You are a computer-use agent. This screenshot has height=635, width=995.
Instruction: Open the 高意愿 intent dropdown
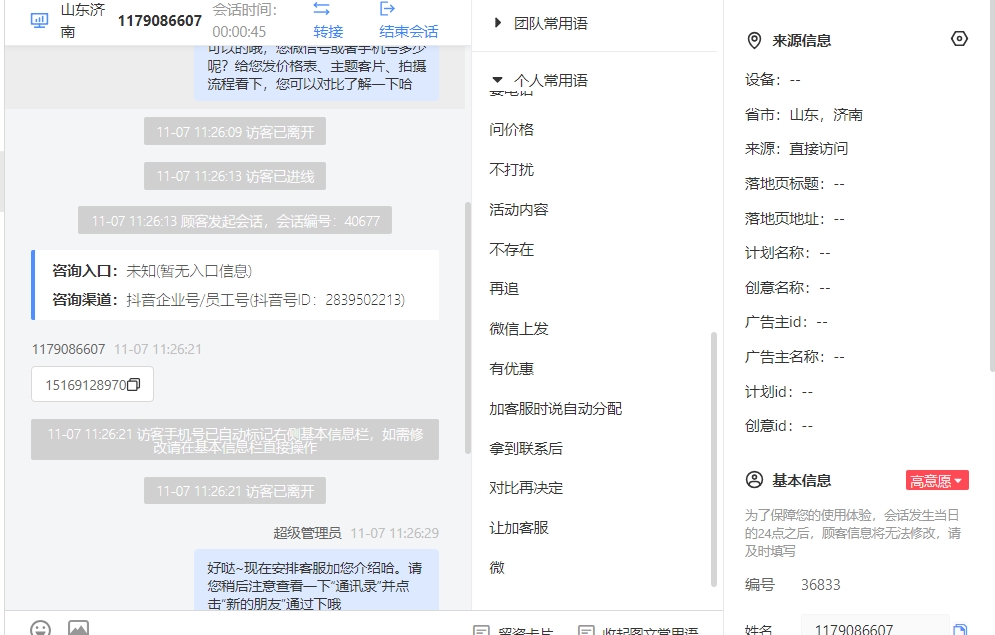click(x=937, y=480)
